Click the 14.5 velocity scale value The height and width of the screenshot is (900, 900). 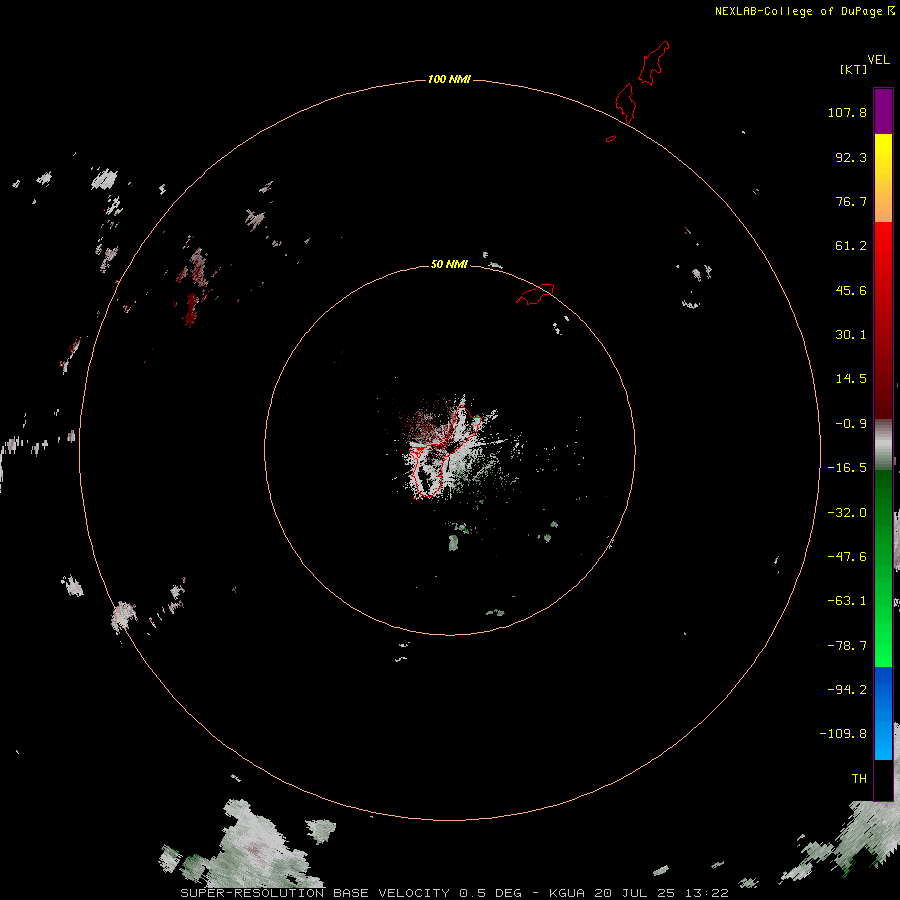[851, 379]
